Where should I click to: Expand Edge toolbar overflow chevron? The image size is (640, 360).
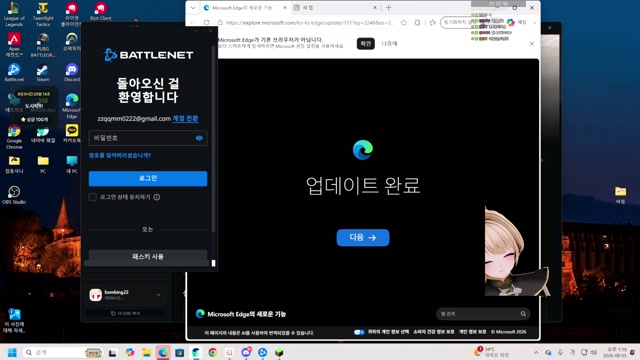[534, 22]
